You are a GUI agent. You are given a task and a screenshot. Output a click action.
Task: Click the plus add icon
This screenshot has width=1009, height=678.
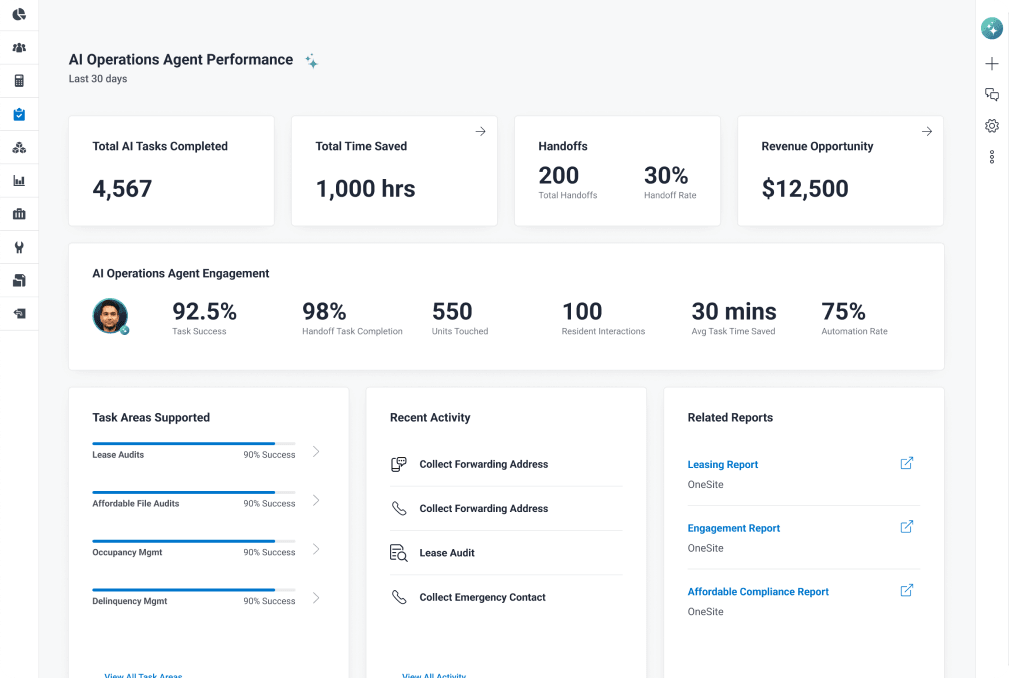tap(992, 63)
